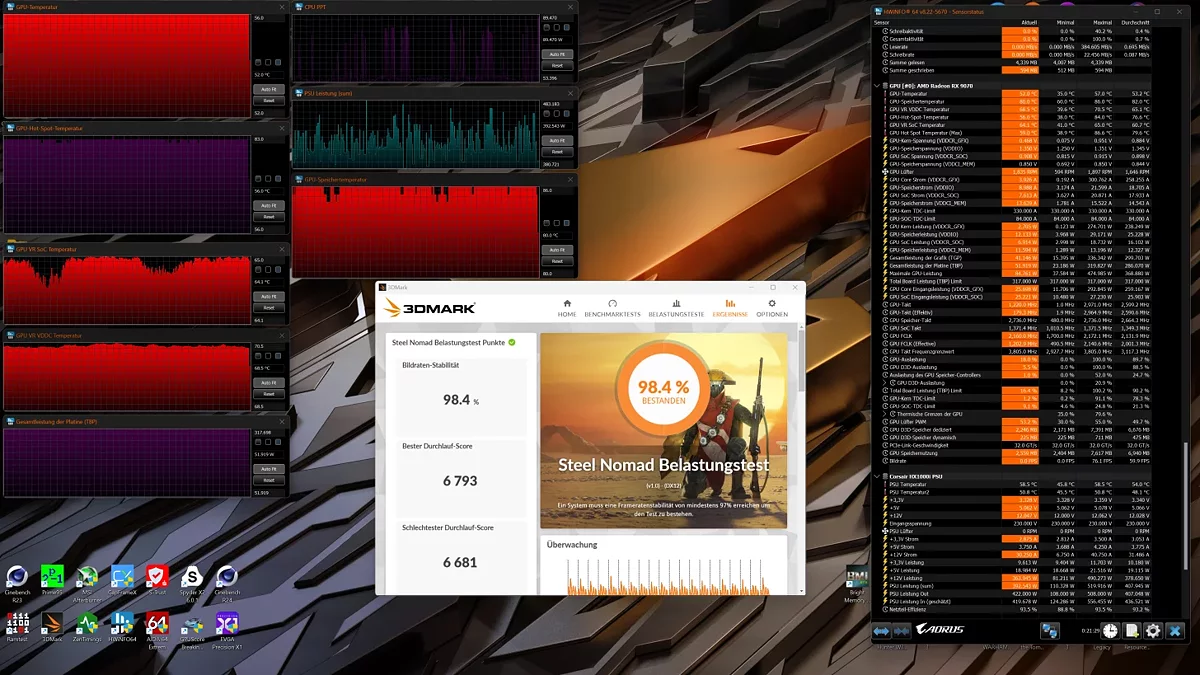Open the Optionen gear in 3DMark
The height and width of the screenshot is (675, 1200).
click(771, 308)
